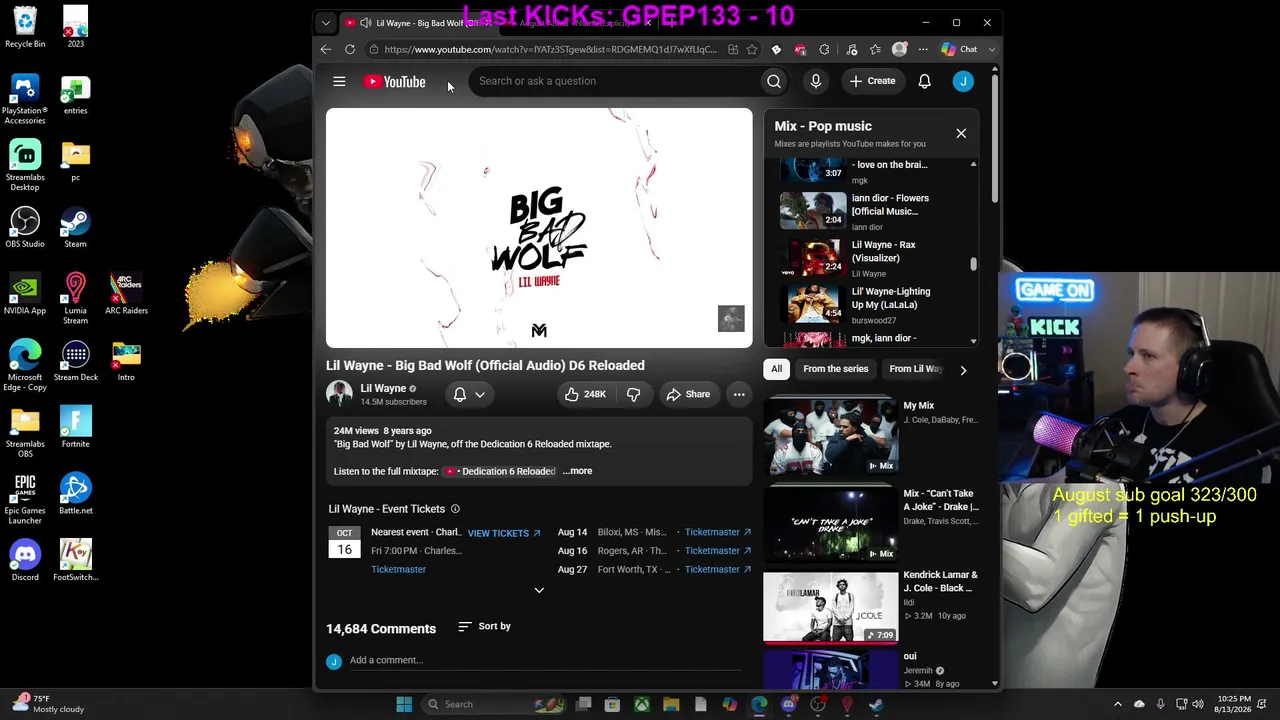Click the YouTube search magnifier button
The height and width of the screenshot is (720, 1280).
point(774,82)
